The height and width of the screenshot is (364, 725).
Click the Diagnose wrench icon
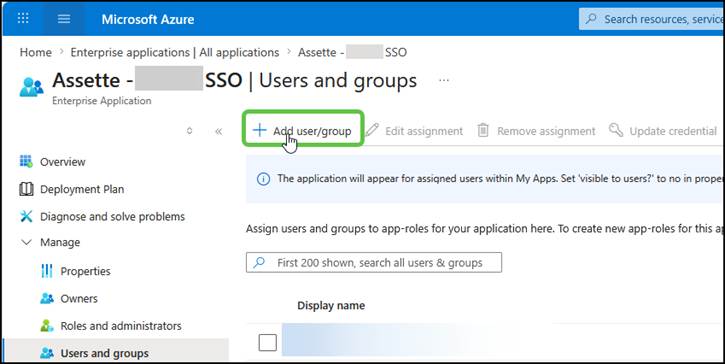pyautogui.click(x=26, y=216)
